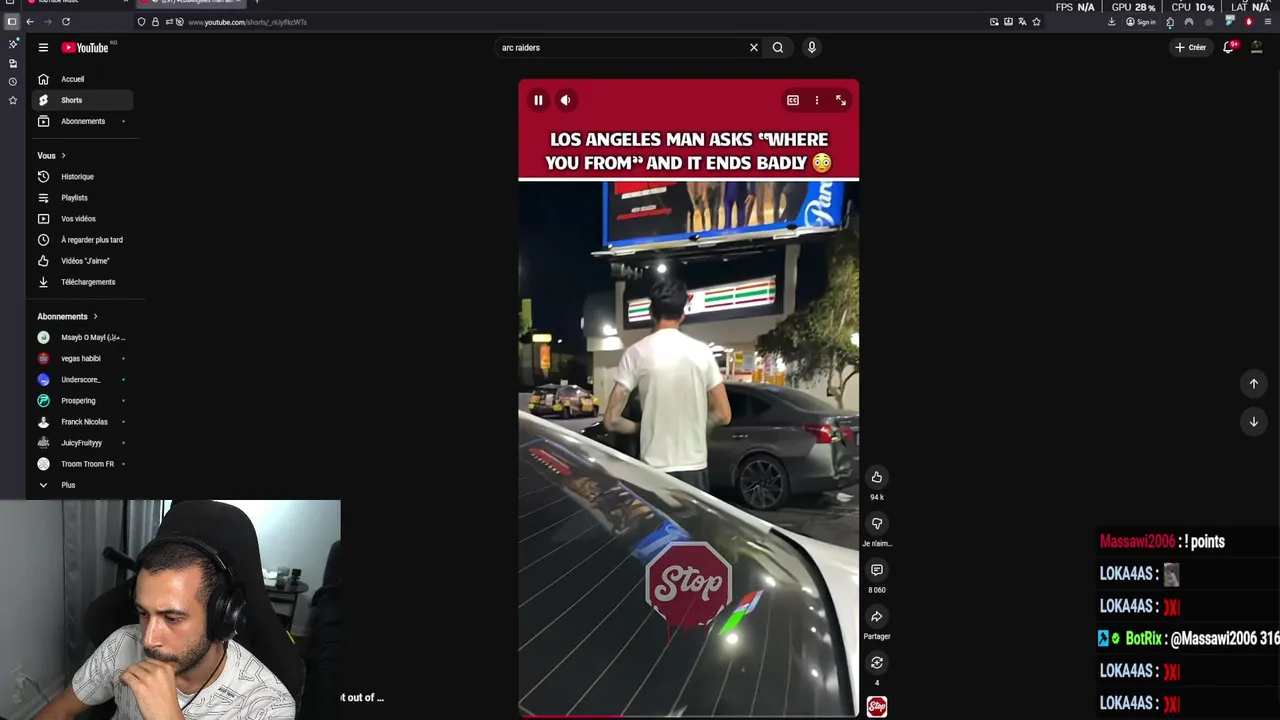Start voice search with the microphone icon
Image resolution: width=1280 pixels, height=720 pixels.
click(x=811, y=47)
